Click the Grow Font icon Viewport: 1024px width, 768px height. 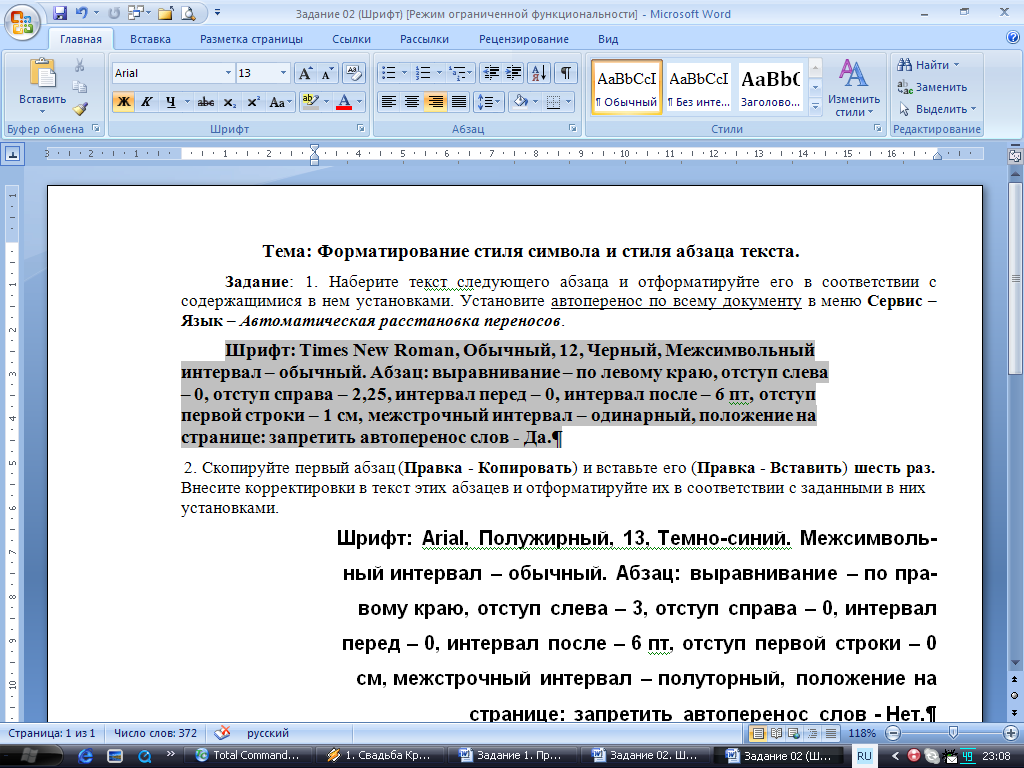click(307, 73)
